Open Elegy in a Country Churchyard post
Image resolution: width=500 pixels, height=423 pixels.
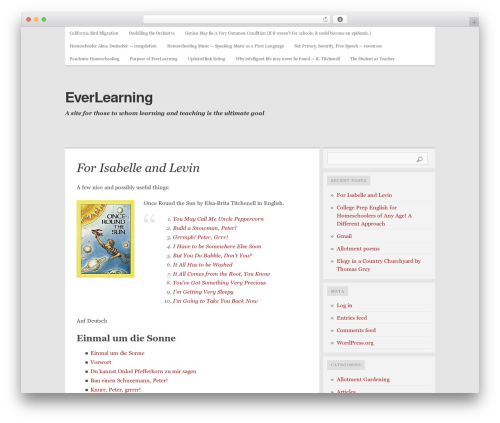coord(379,265)
